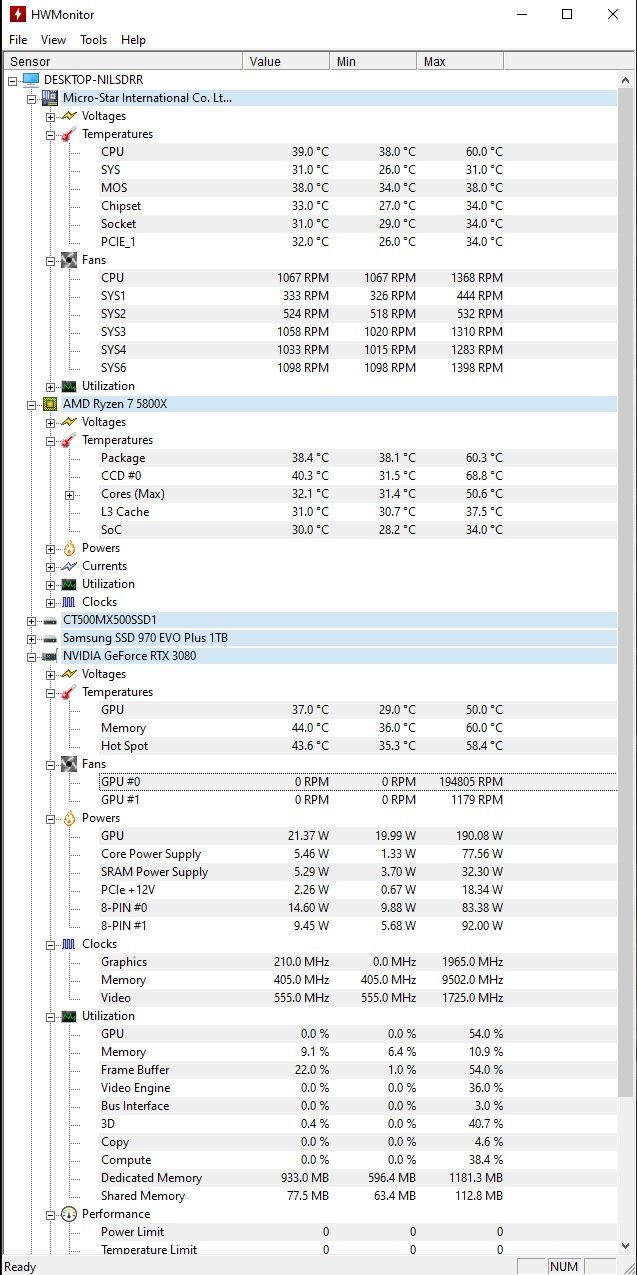The width and height of the screenshot is (637, 1275).
Task: Select the GPU #0 fan row
Action: (358, 782)
